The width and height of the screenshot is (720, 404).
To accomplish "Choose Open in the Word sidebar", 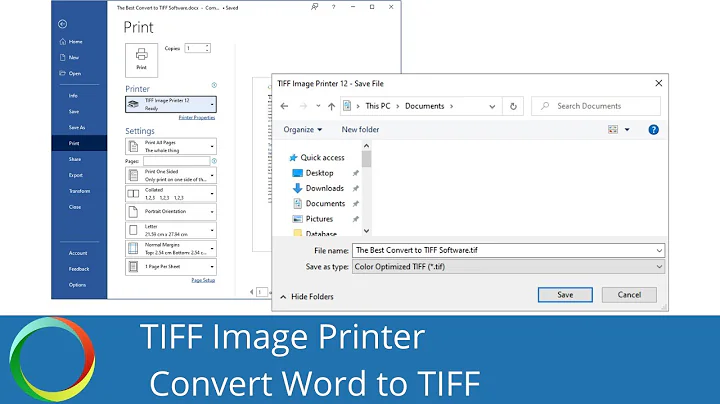I will pos(70,73).
